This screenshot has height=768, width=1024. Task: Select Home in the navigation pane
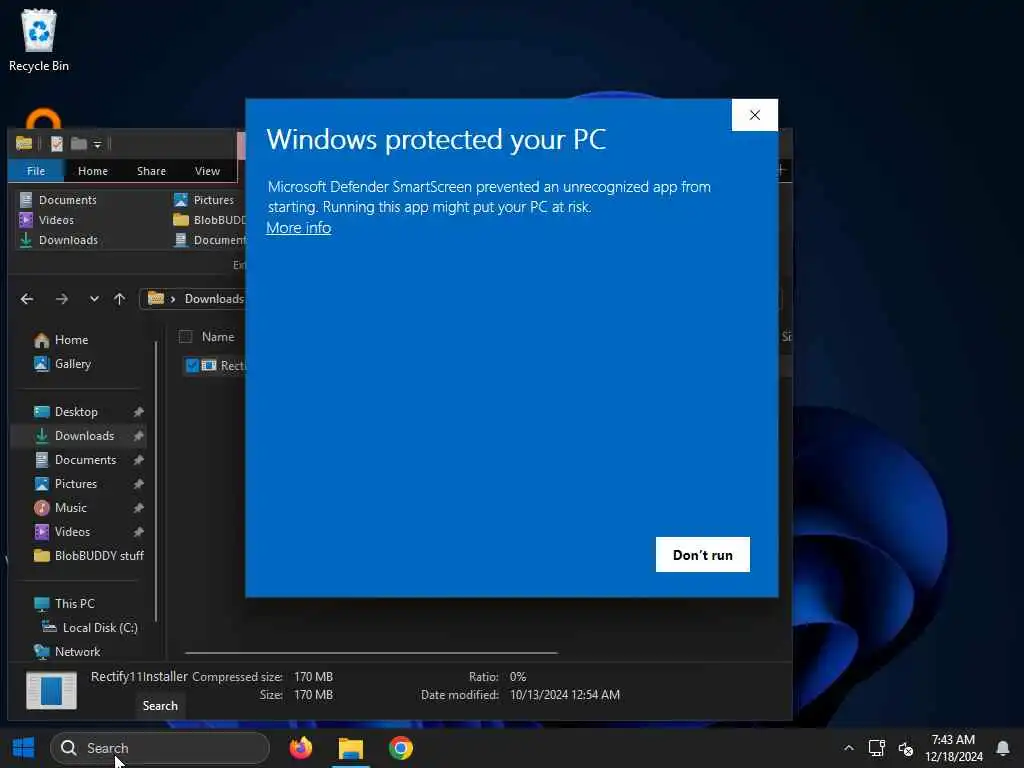pos(61,340)
